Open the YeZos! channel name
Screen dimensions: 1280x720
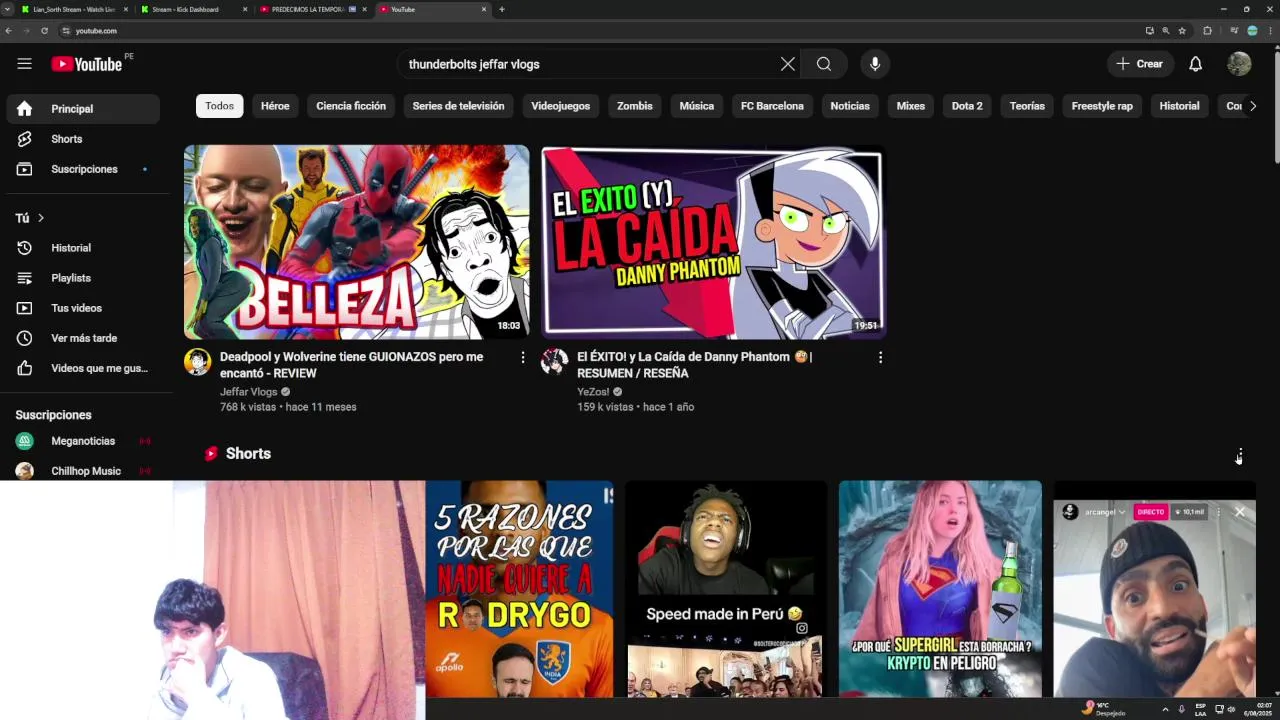point(593,392)
